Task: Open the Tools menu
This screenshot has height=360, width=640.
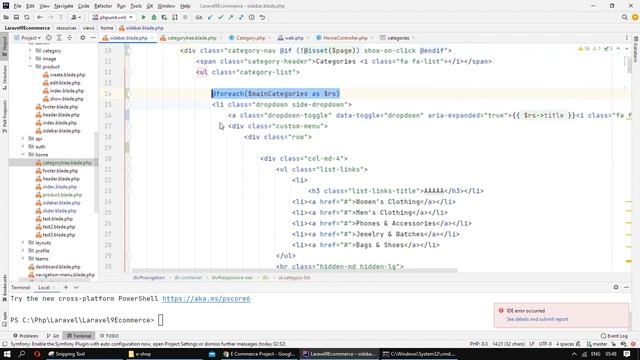Action: [x=136, y=6]
